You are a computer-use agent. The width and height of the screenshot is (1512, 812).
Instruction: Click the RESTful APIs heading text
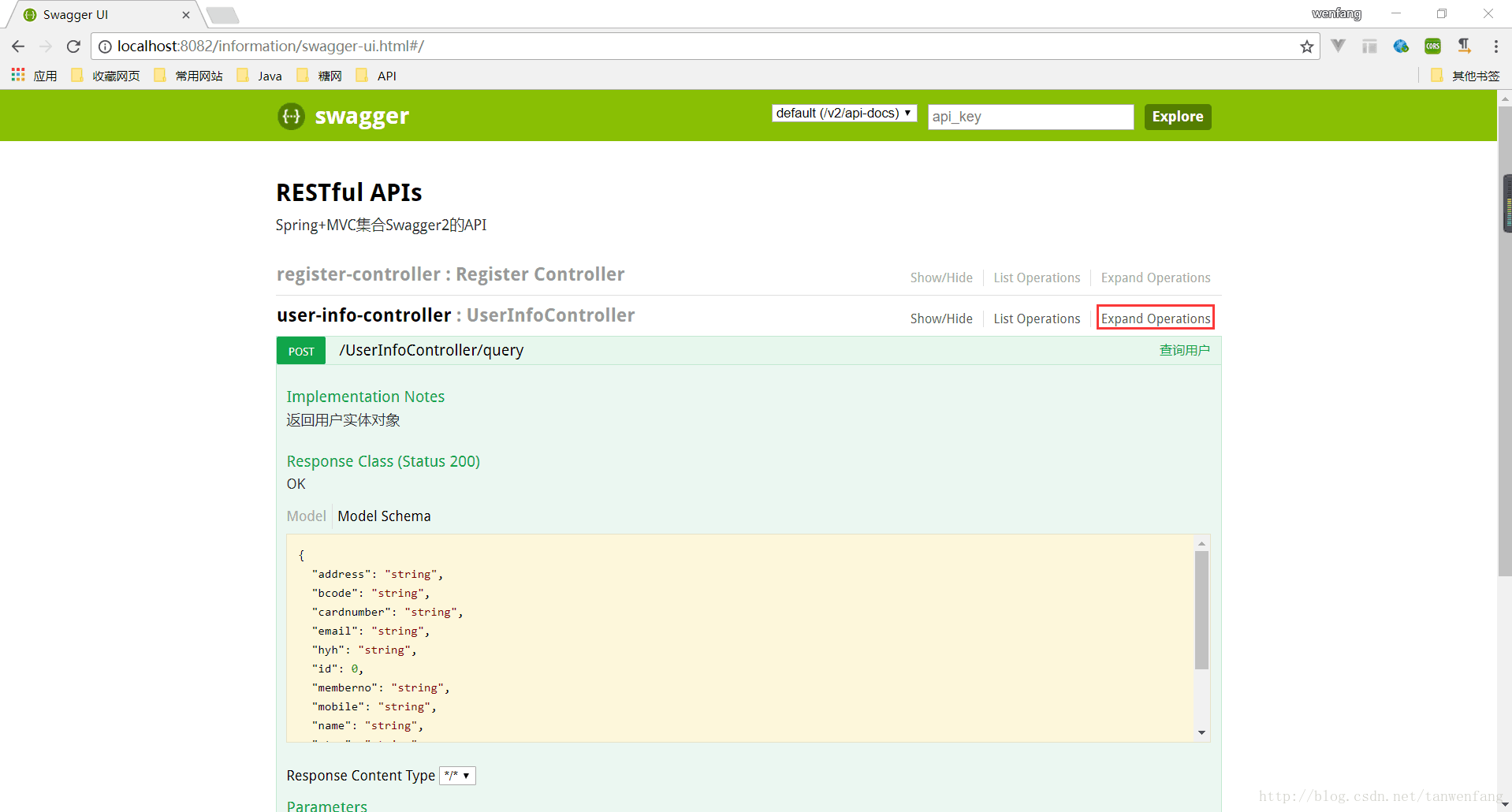coord(349,192)
